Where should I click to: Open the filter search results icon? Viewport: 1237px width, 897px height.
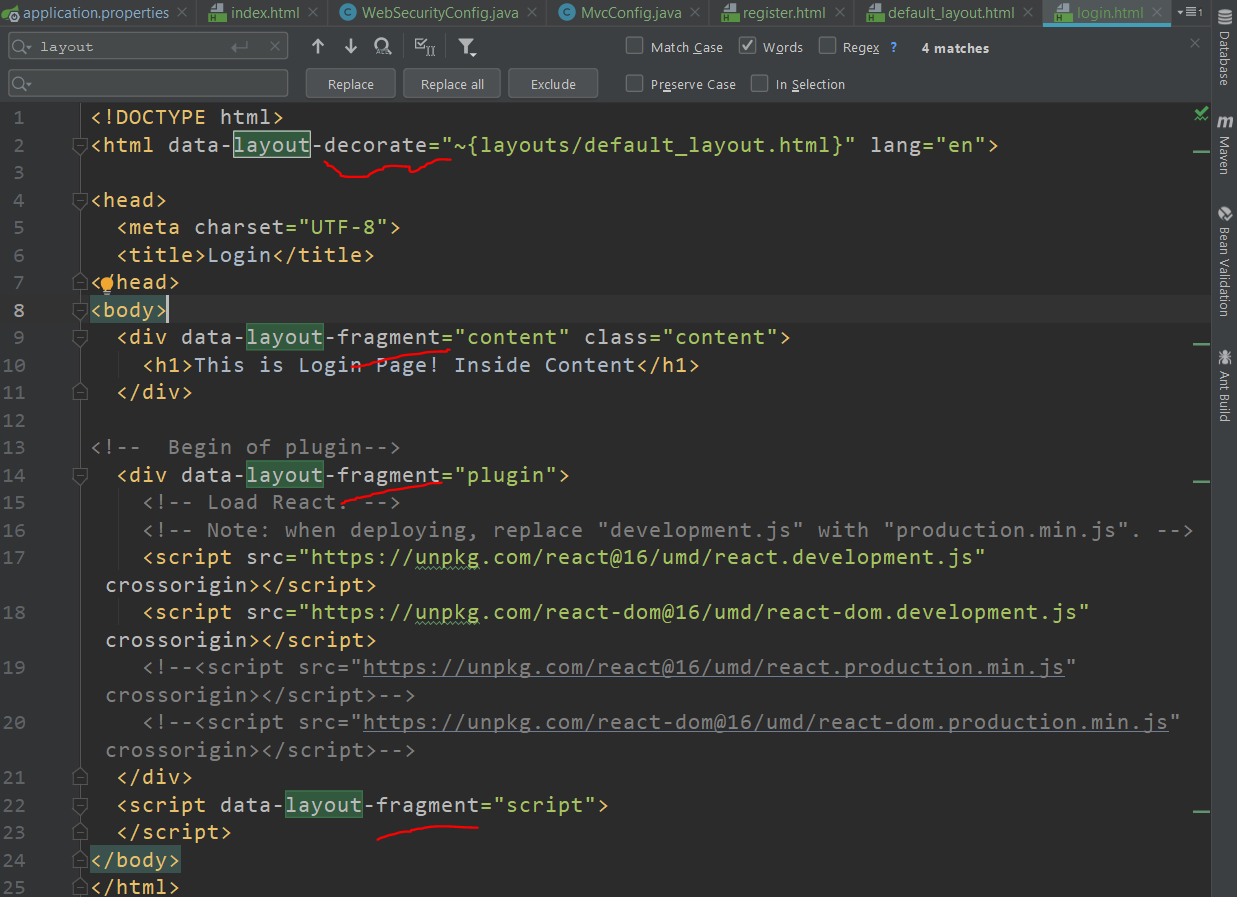[x=466, y=46]
